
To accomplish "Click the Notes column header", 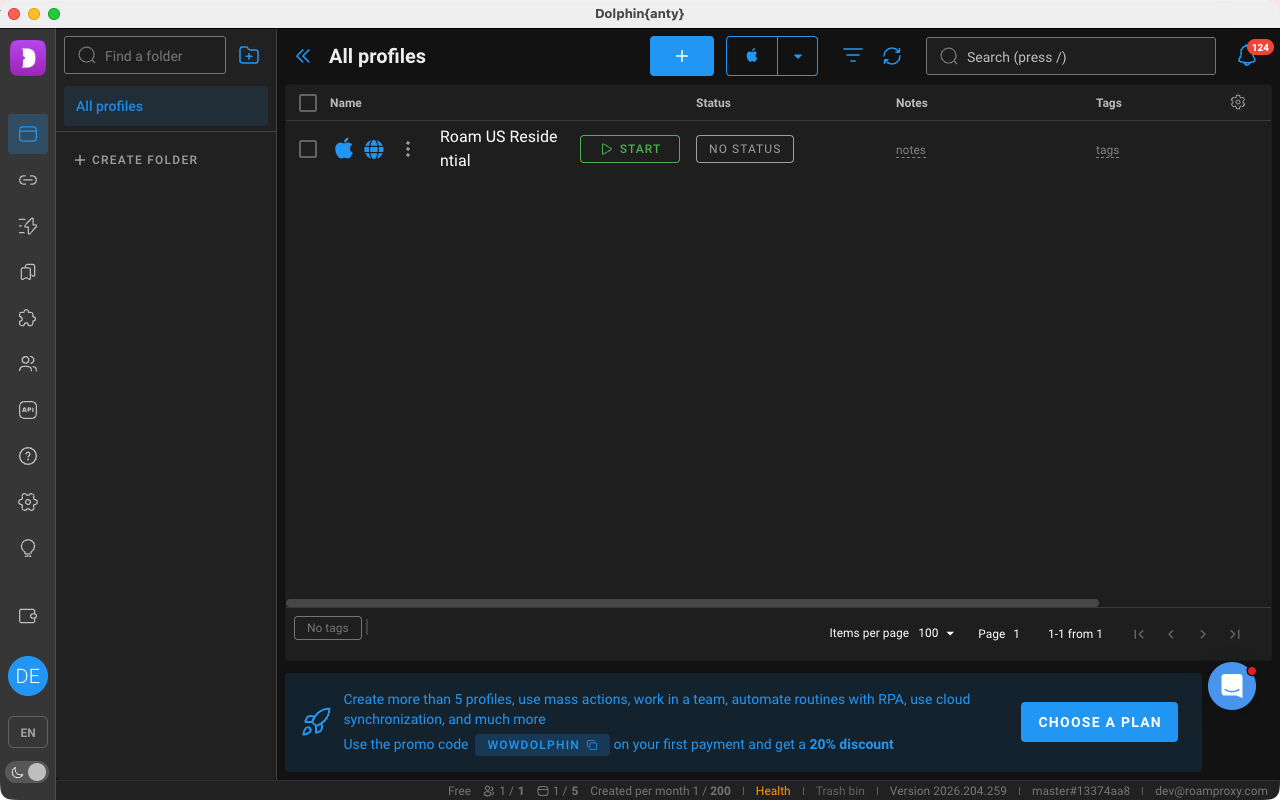I will [x=912, y=103].
